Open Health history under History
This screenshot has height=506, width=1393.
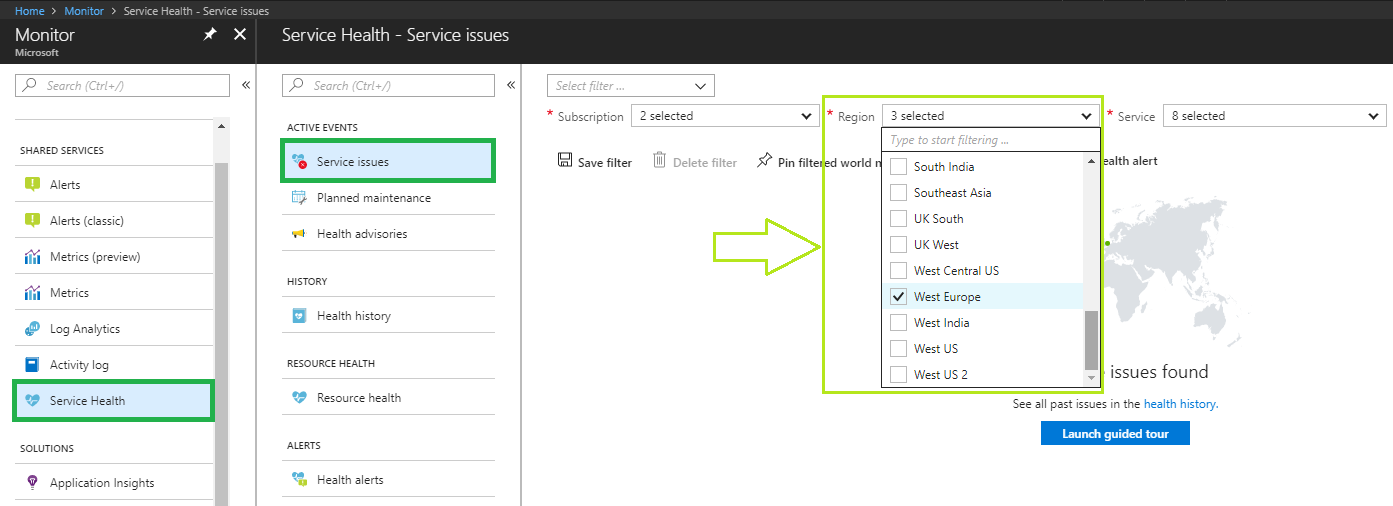coord(388,316)
